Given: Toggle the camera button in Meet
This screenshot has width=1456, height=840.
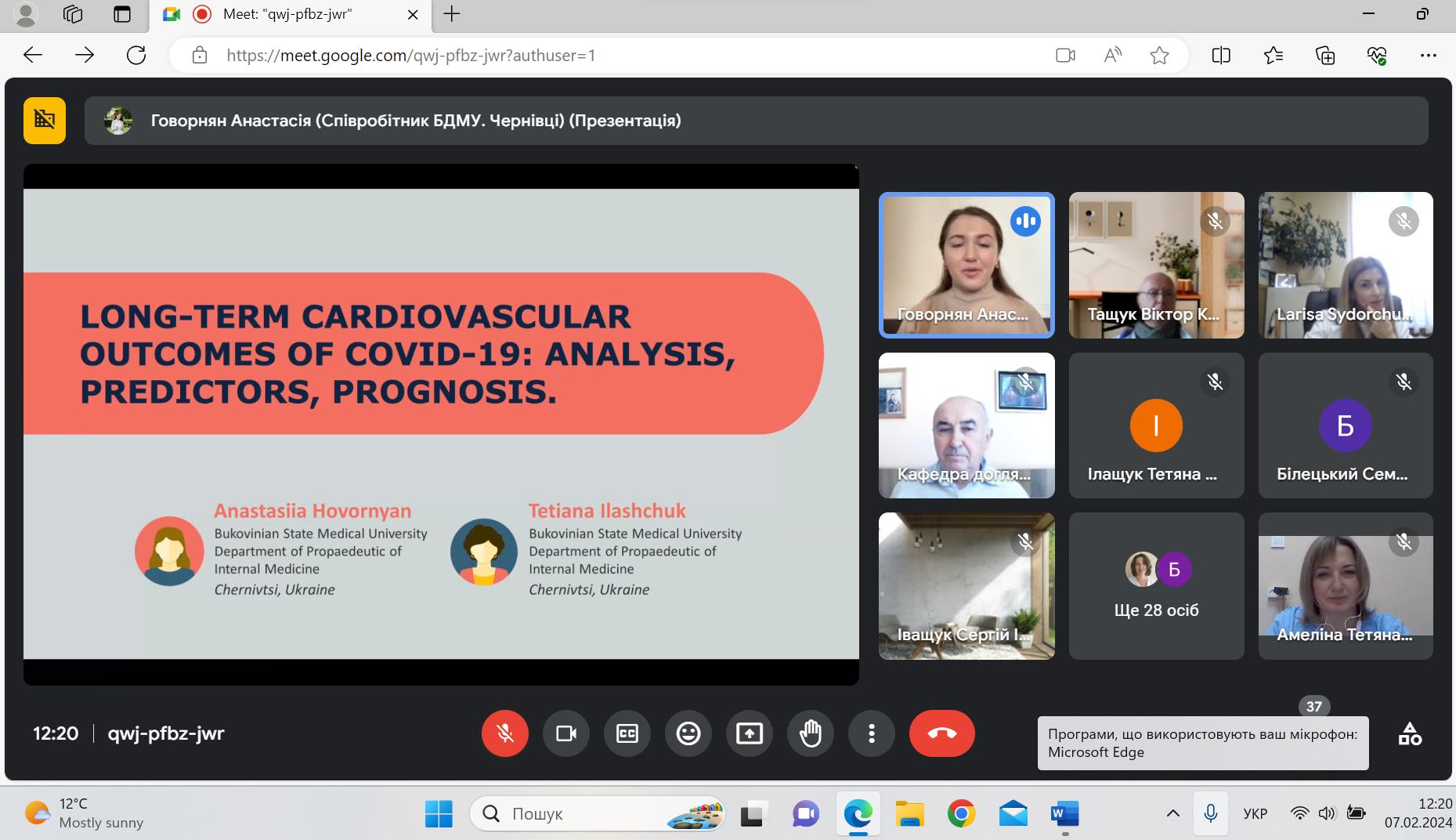Looking at the screenshot, I should click(x=565, y=733).
